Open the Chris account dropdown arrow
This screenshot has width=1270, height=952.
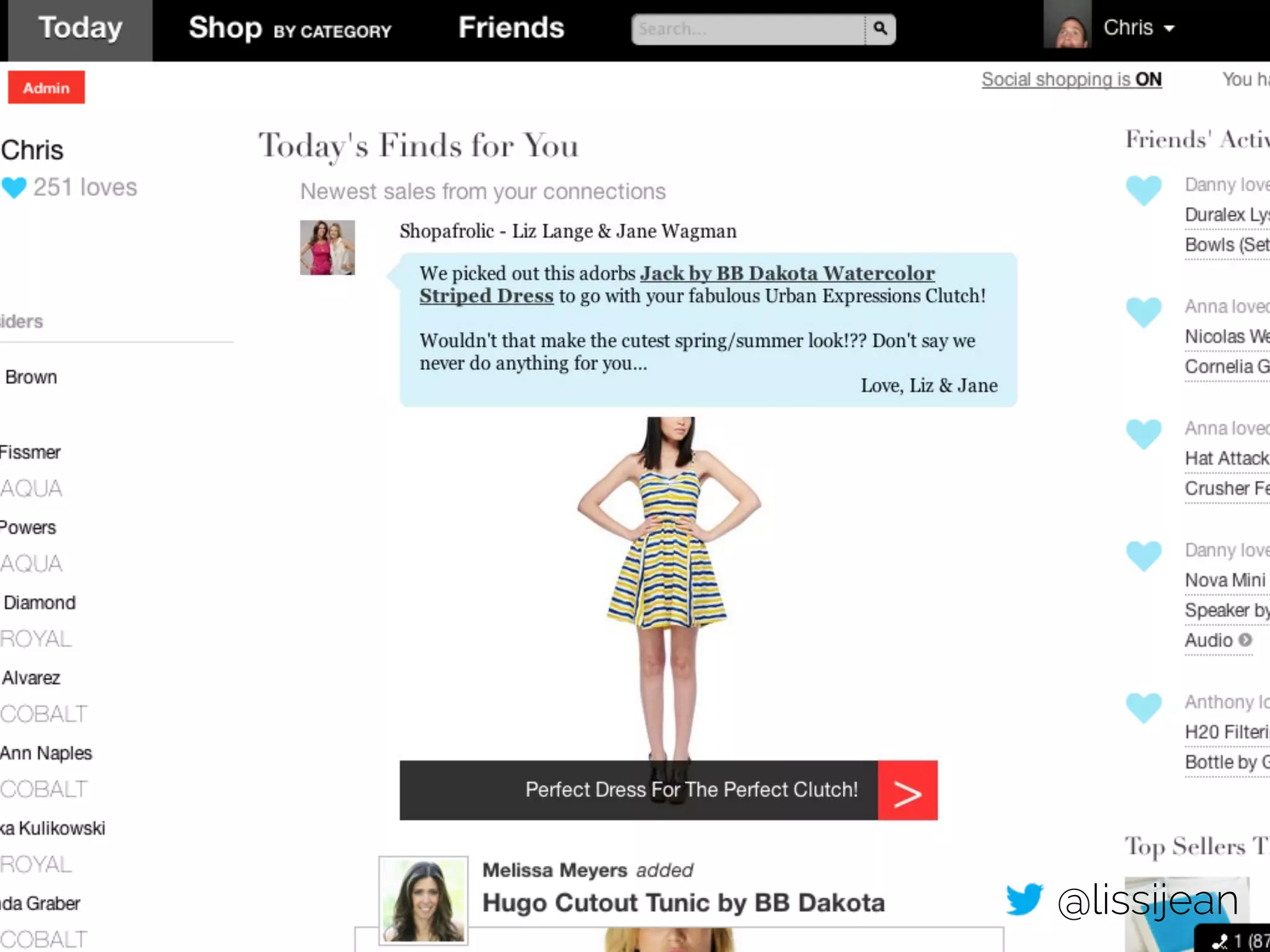[1170, 29]
